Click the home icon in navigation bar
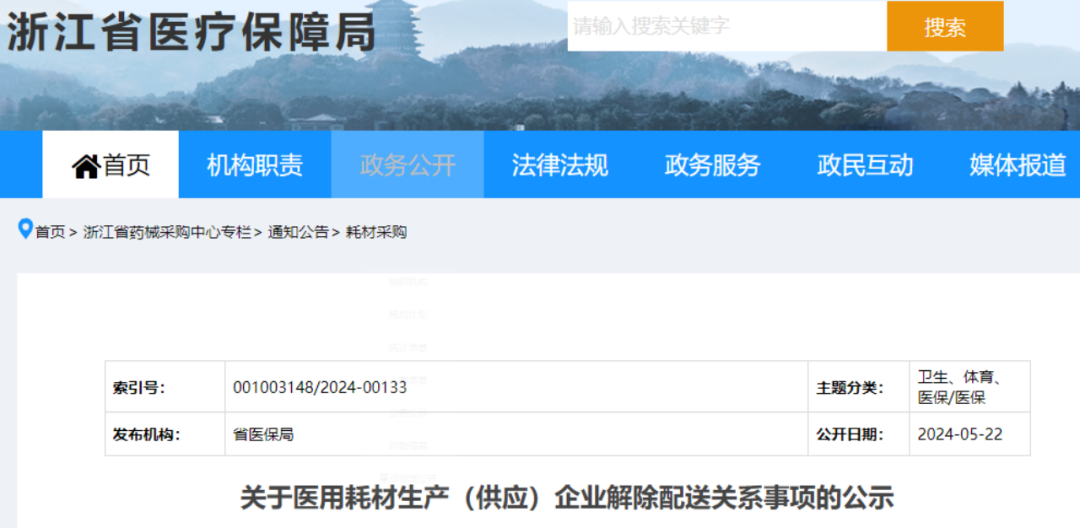The width and height of the screenshot is (1080, 528). (86, 166)
